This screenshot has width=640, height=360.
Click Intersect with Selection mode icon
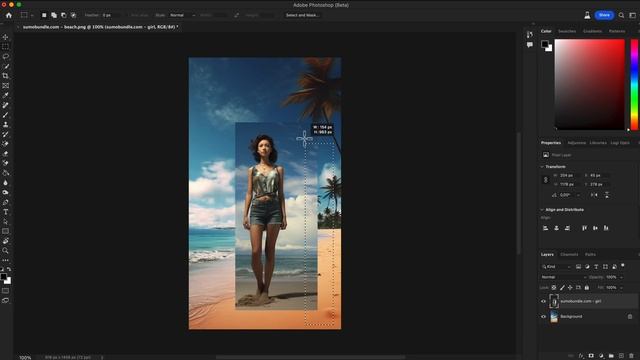tap(73, 15)
